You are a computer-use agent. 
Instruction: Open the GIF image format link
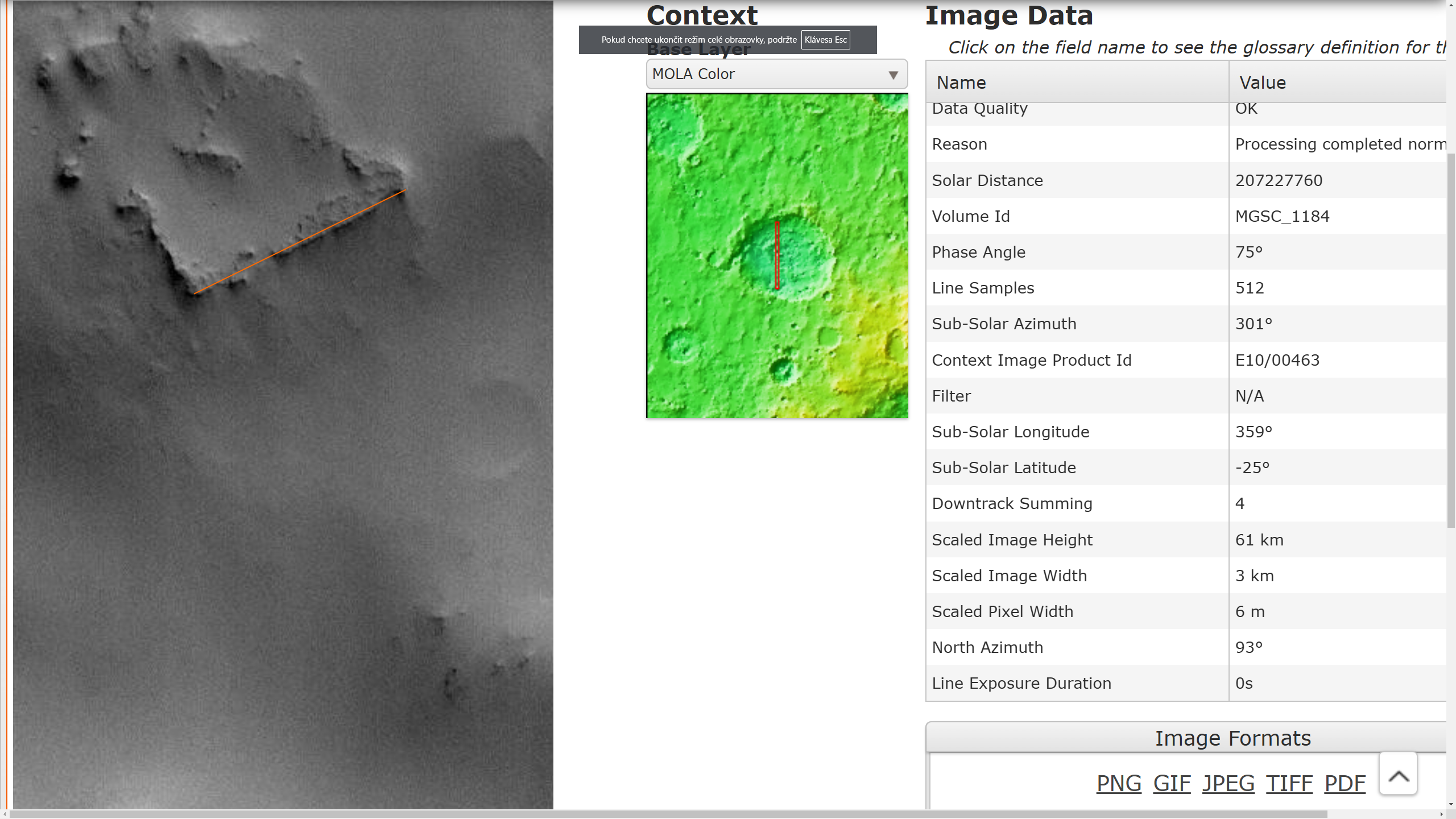1172,784
